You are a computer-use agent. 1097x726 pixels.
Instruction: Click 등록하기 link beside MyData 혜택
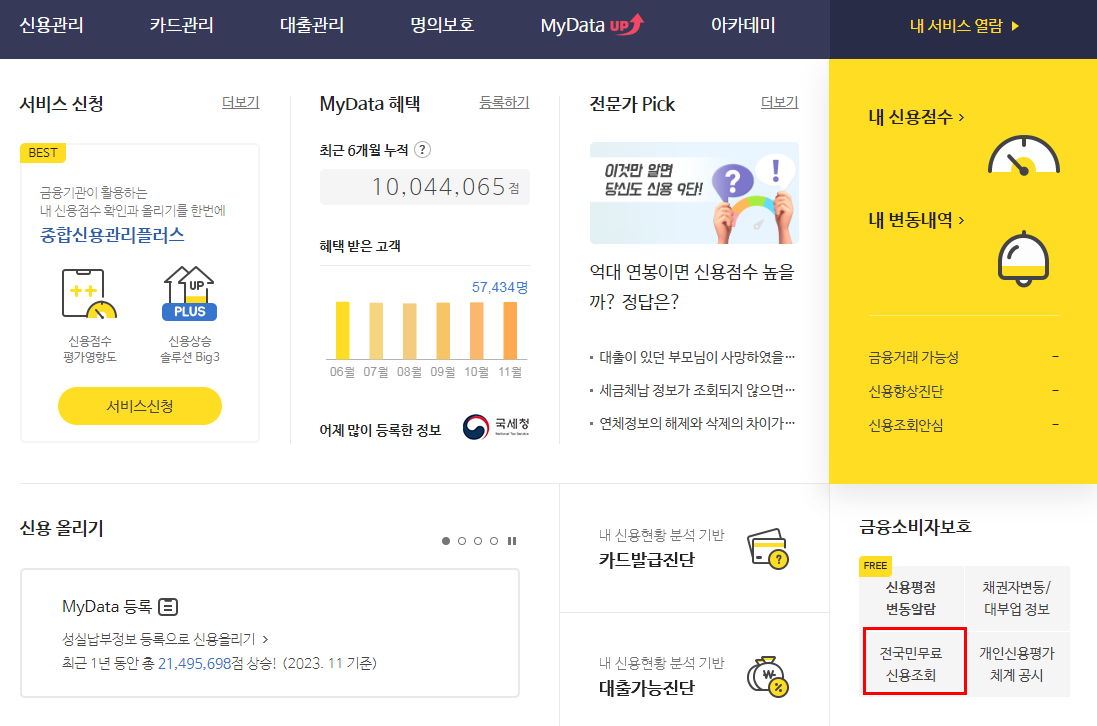click(504, 102)
